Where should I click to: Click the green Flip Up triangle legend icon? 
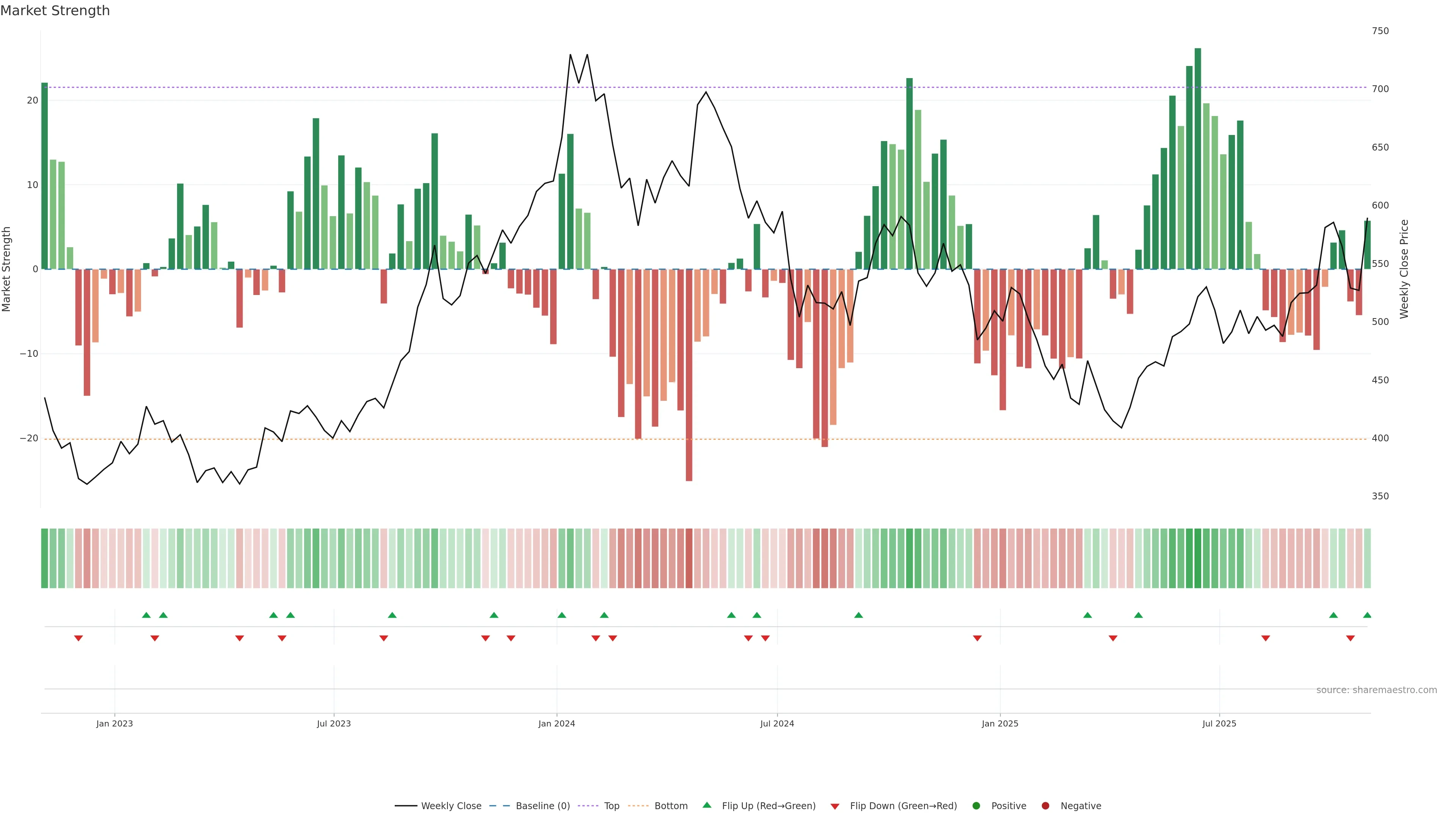706,805
